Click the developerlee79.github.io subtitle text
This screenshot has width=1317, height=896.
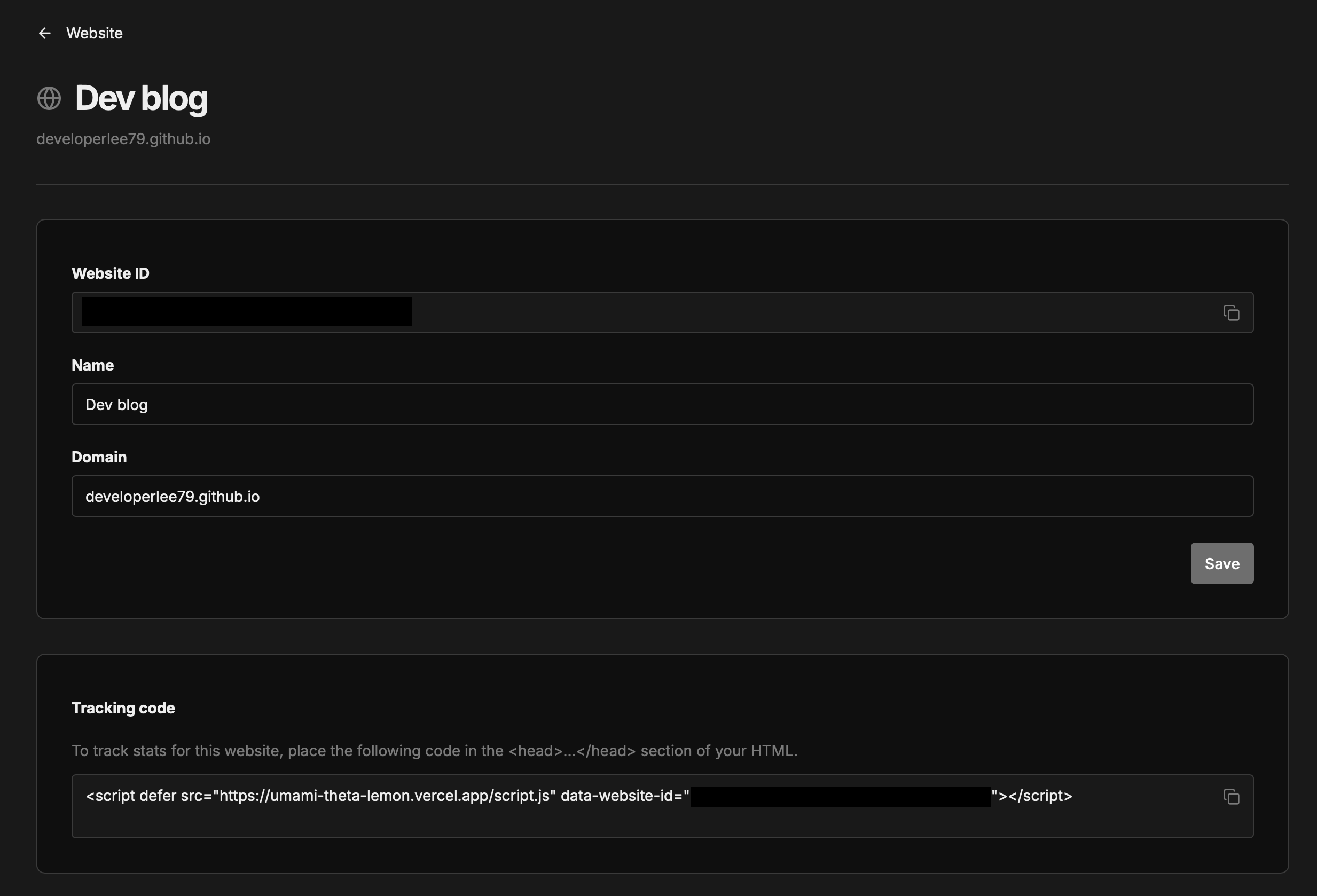(x=123, y=139)
